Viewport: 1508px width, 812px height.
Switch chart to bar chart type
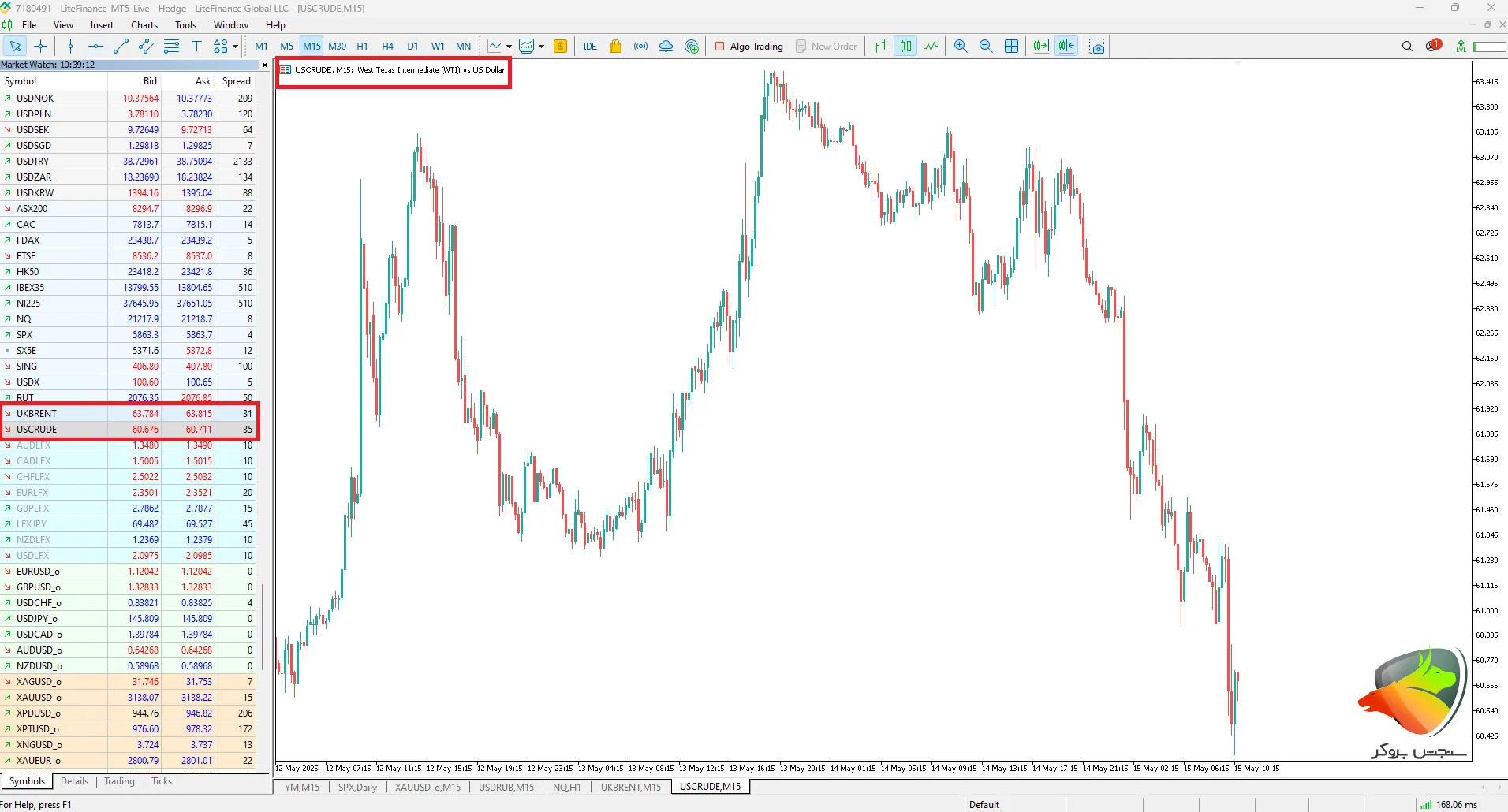[880, 47]
